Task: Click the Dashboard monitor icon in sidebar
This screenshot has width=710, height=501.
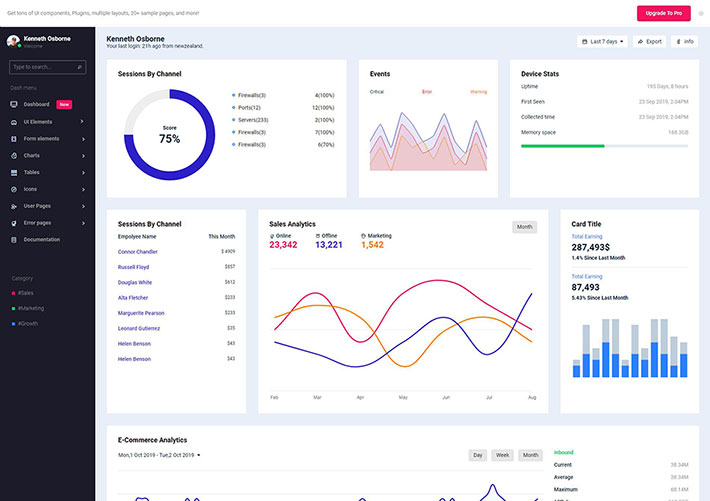Action: [13, 104]
